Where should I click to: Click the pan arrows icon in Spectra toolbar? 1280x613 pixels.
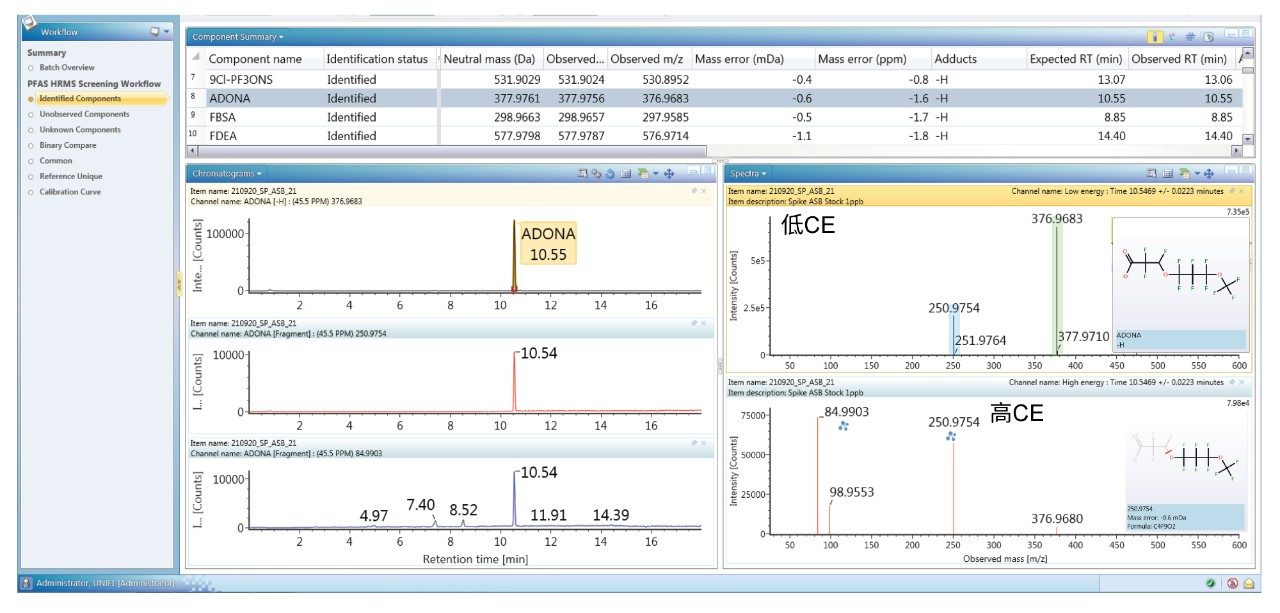(x=1208, y=173)
